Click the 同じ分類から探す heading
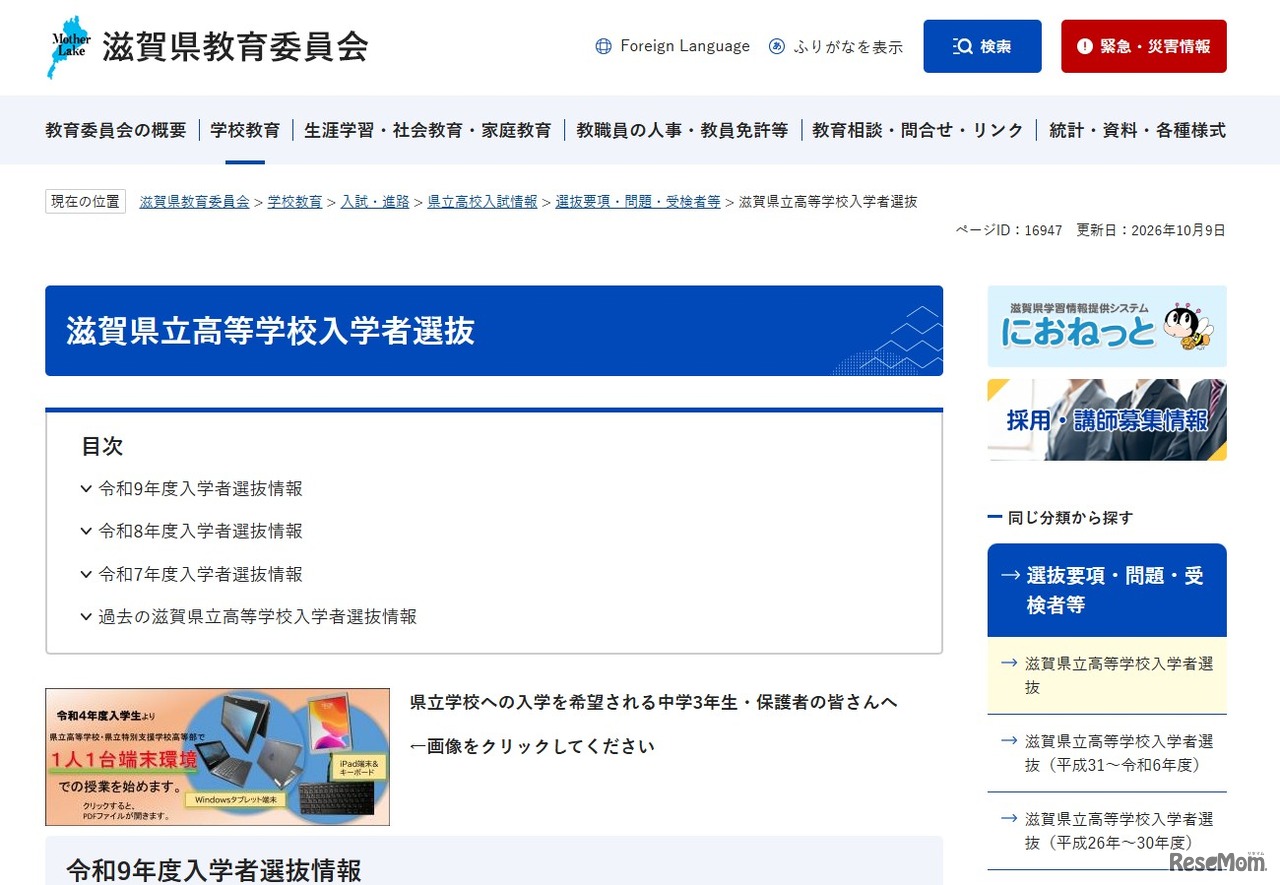 pyautogui.click(x=1070, y=518)
